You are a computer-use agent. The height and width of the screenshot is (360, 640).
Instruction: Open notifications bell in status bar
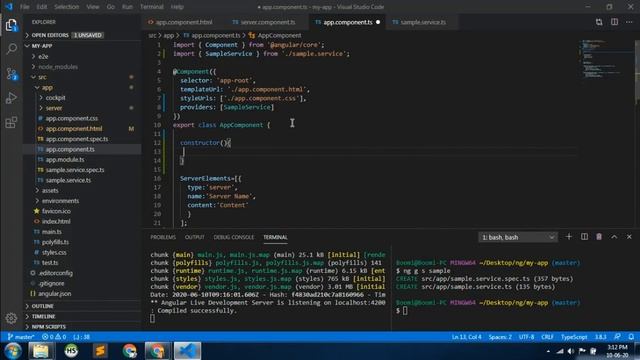(x=631, y=337)
